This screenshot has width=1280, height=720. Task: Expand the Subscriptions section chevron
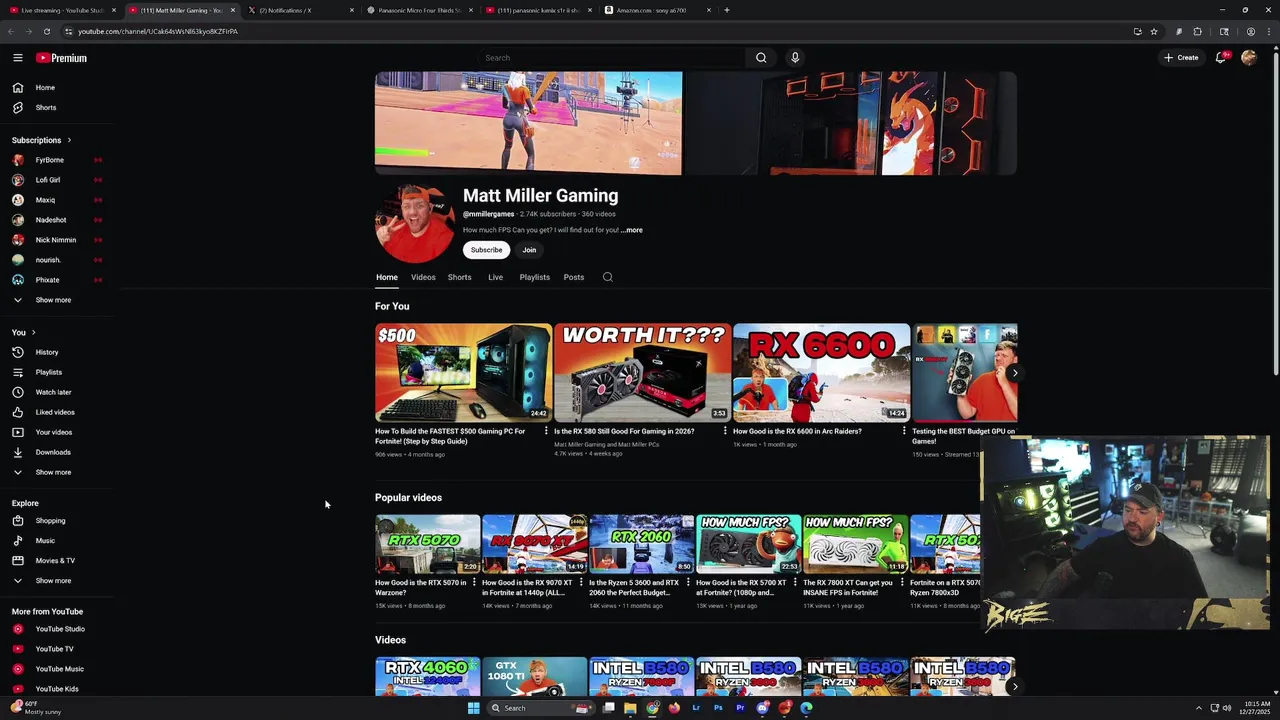pyautogui.click(x=69, y=140)
